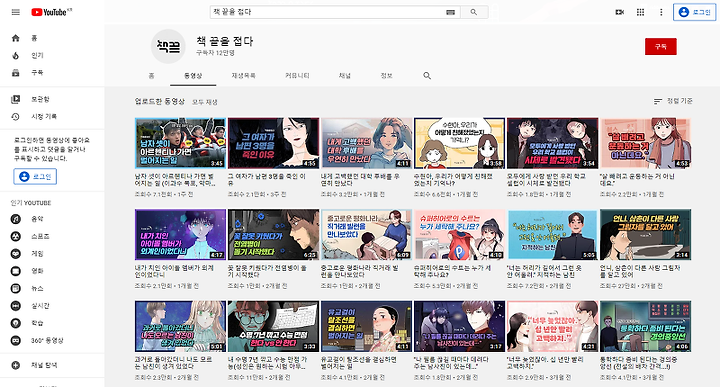Open the 3:45 Argentina trip video thumbnail
The height and width of the screenshot is (387, 720).
180,143
